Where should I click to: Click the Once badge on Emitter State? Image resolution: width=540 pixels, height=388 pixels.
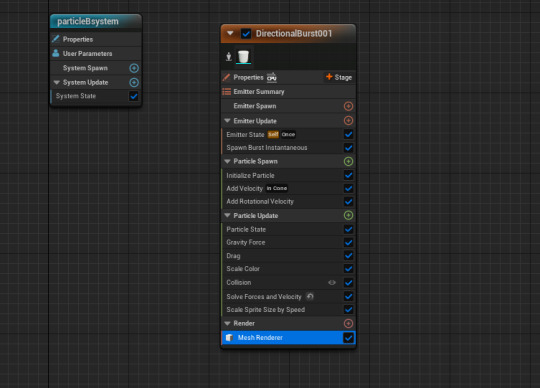288,134
